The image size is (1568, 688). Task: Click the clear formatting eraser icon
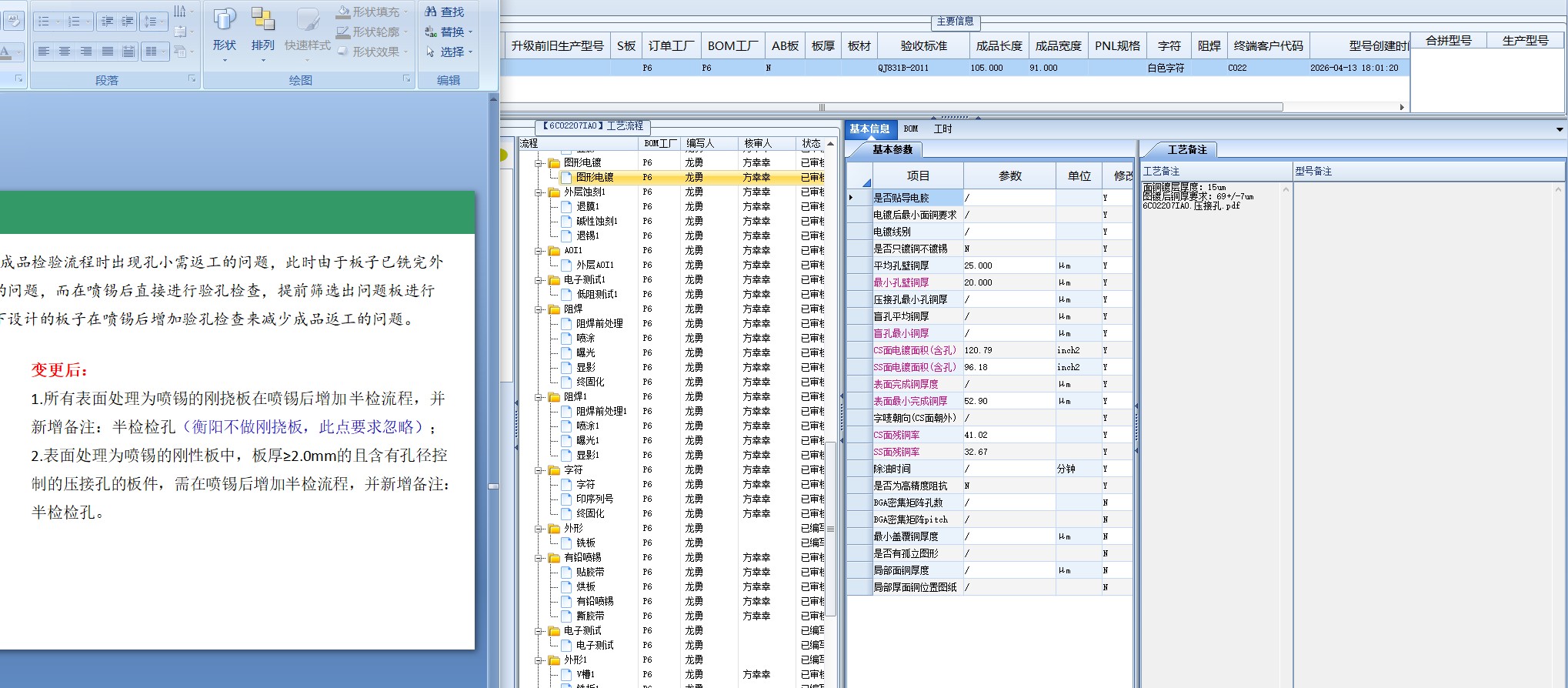tap(14, 21)
